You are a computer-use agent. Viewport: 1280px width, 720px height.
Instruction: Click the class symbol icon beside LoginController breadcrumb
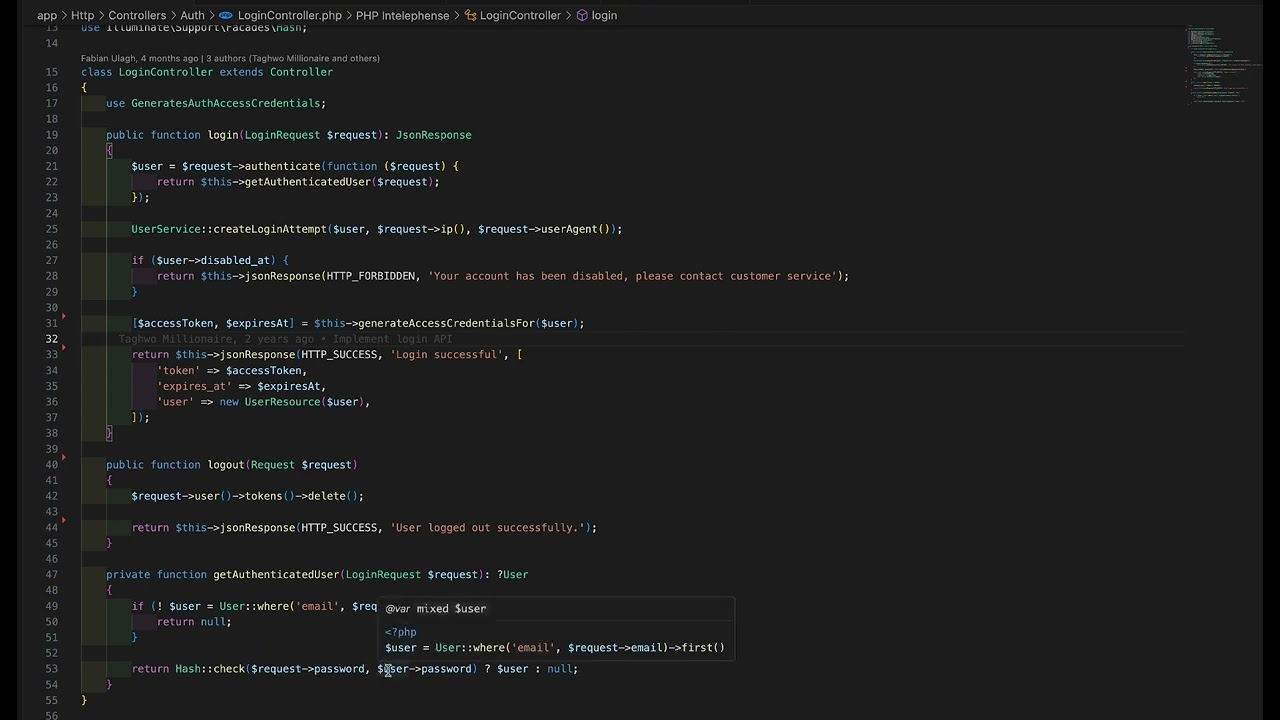[x=470, y=15]
